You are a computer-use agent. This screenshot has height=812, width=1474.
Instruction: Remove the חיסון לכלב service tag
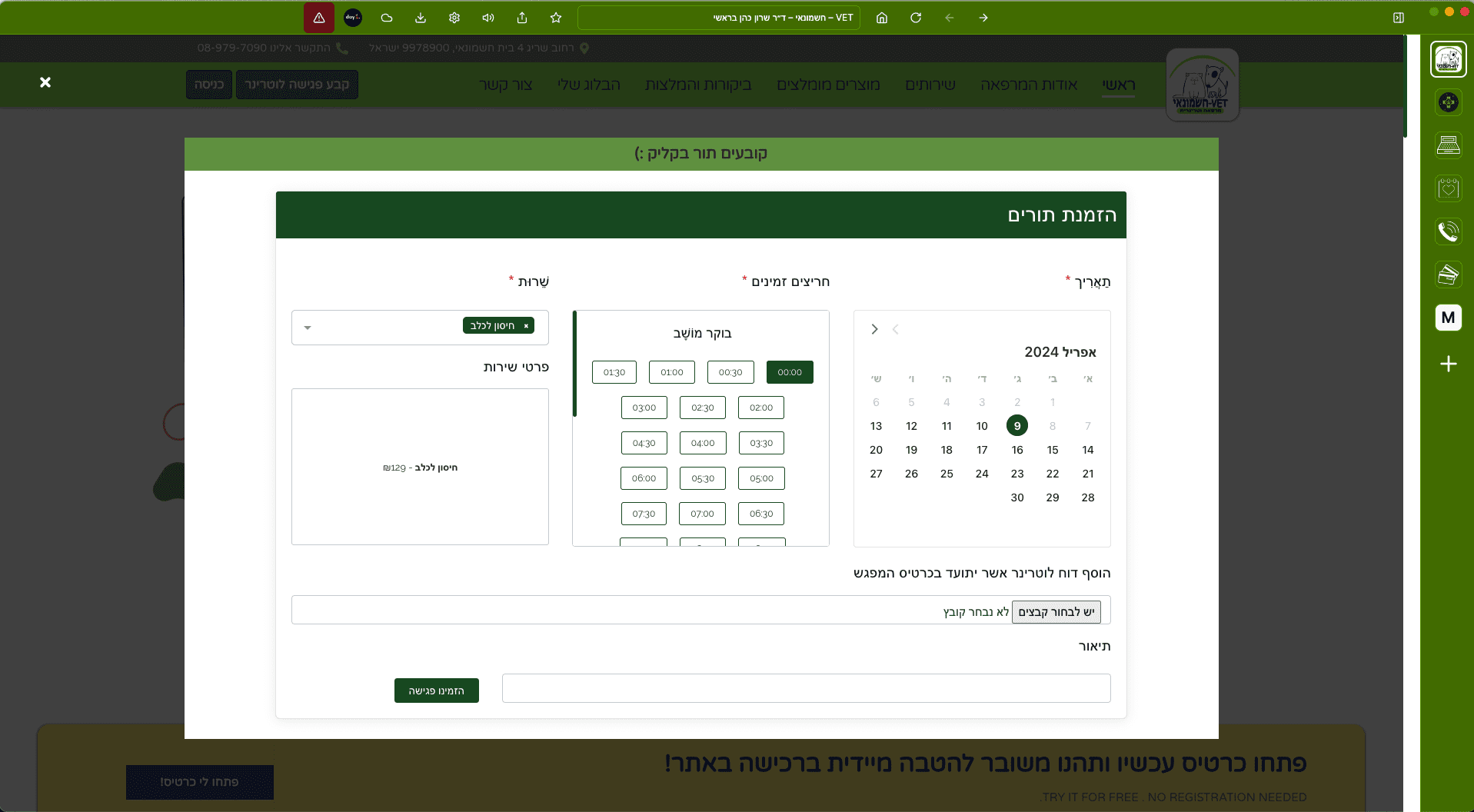(526, 326)
